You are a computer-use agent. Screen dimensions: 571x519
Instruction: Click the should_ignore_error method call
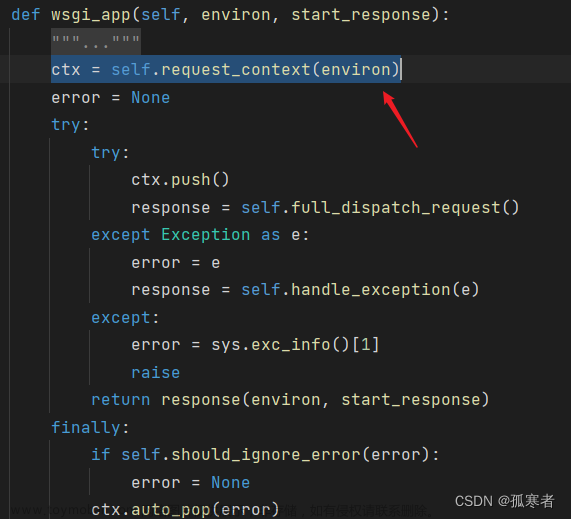pos(266,455)
